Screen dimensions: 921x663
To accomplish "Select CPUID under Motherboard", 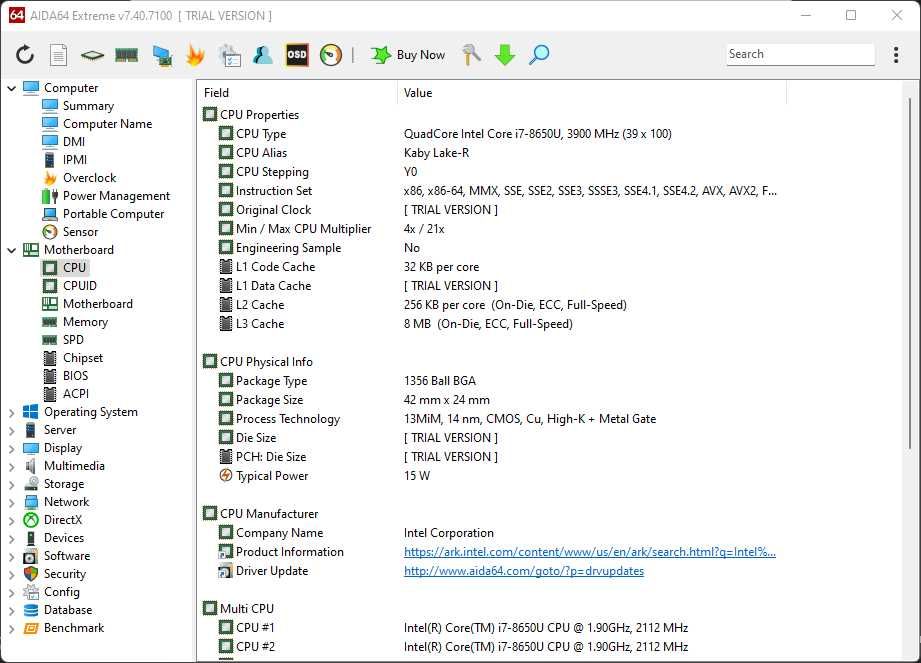I will (79, 286).
